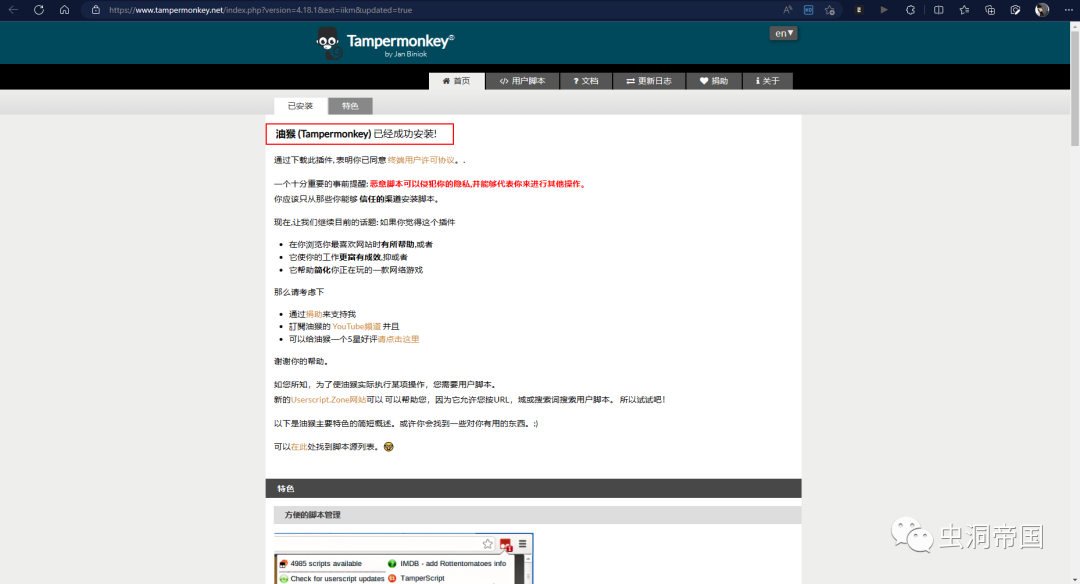Visit the Userscript.Zone网站 link
Image resolution: width=1080 pixels, height=584 pixels.
(x=329, y=399)
